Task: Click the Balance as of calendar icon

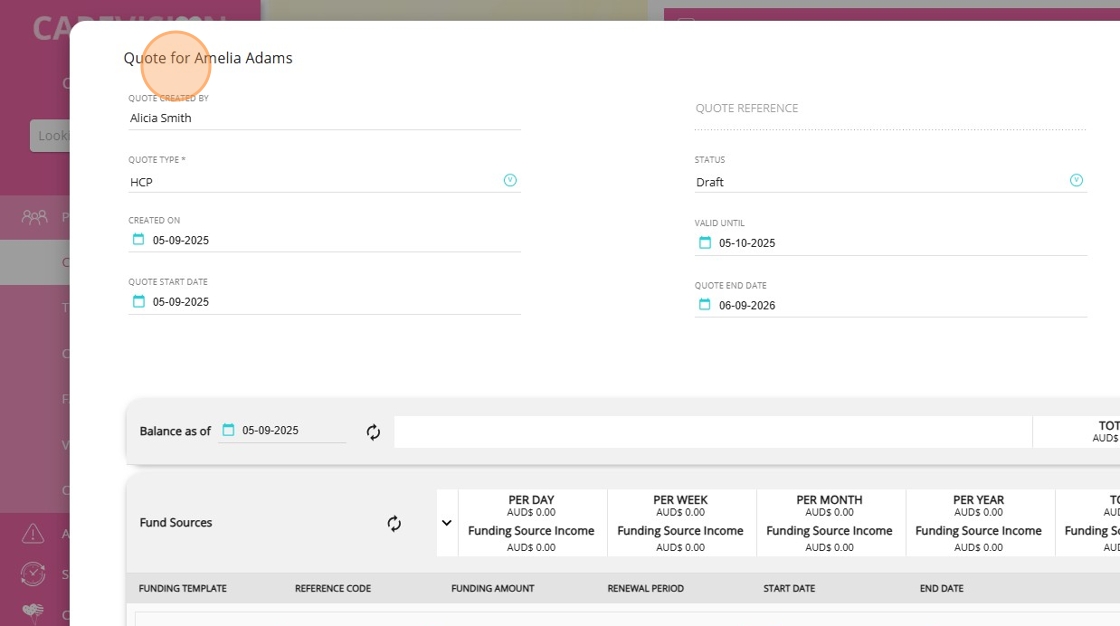Action: click(x=228, y=430)
